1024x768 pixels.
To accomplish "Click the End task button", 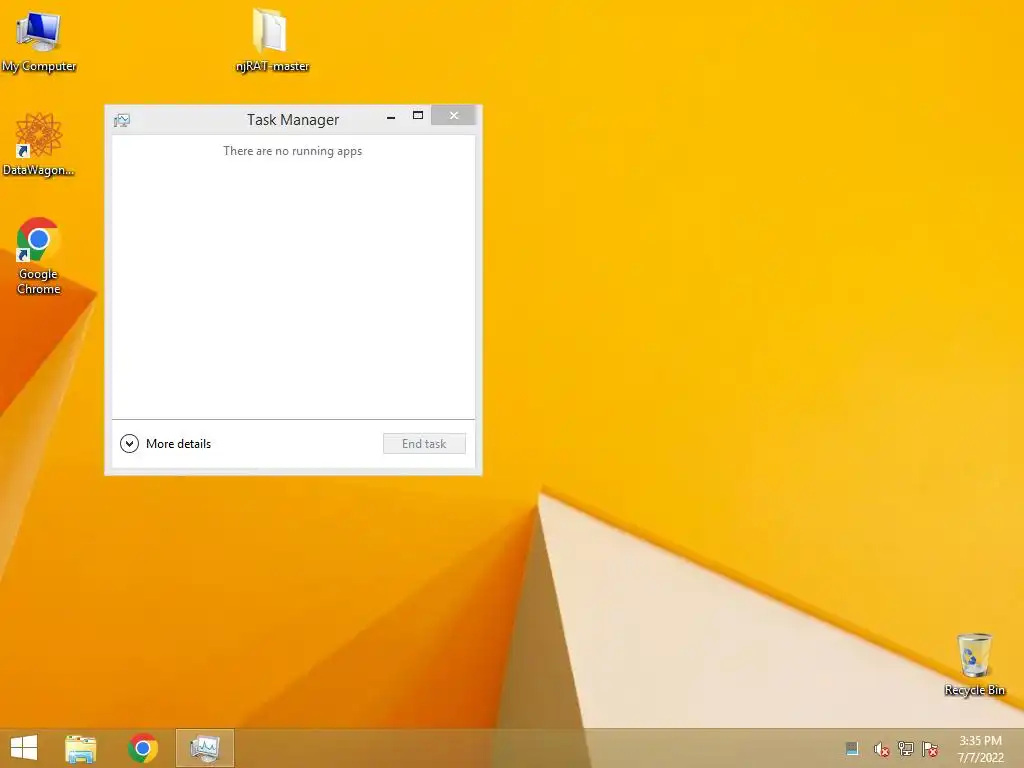I will [424, 443].
